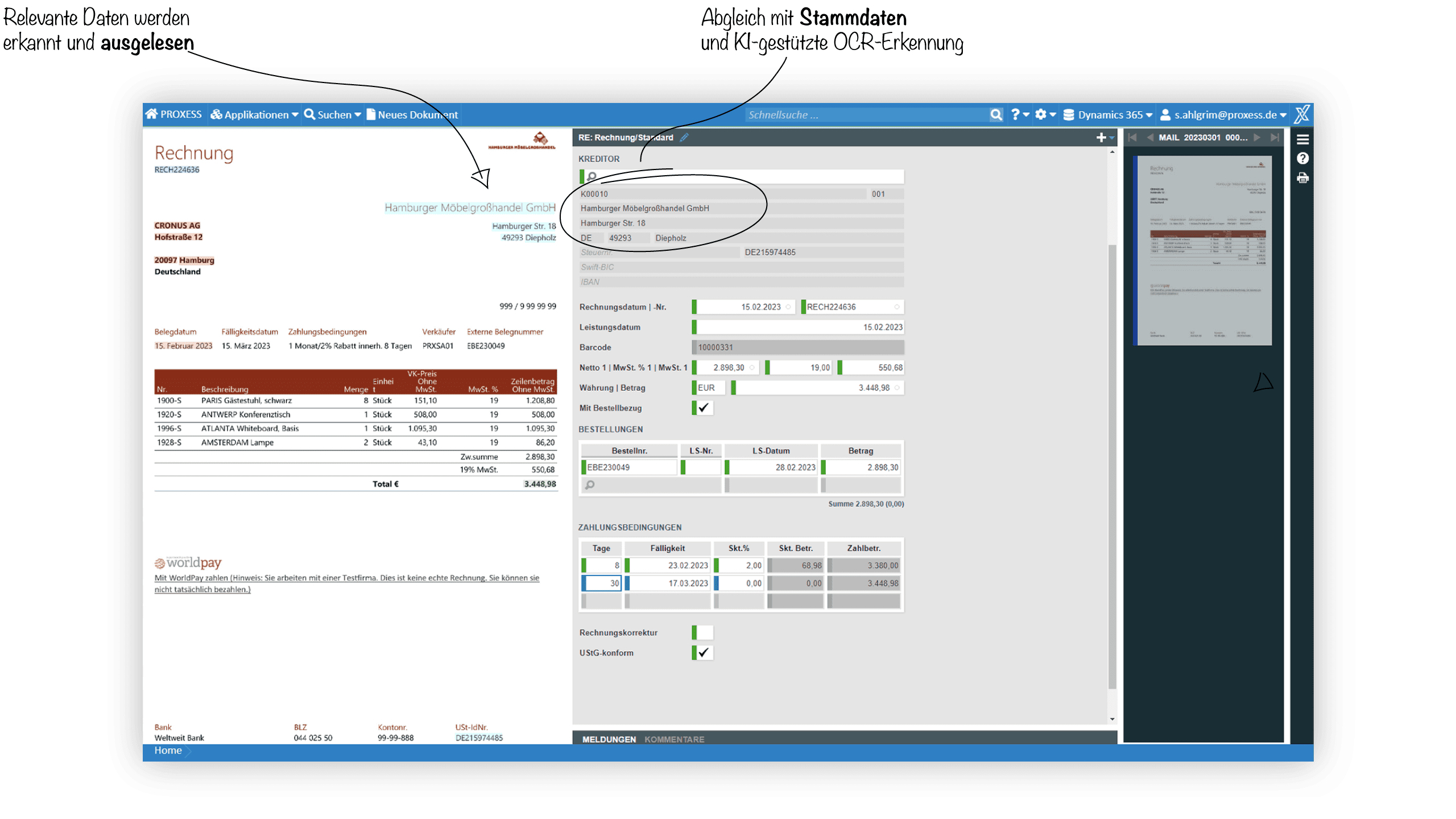Click the MwSt. % field 19,00
The image size is (1456, 819).
799,367
